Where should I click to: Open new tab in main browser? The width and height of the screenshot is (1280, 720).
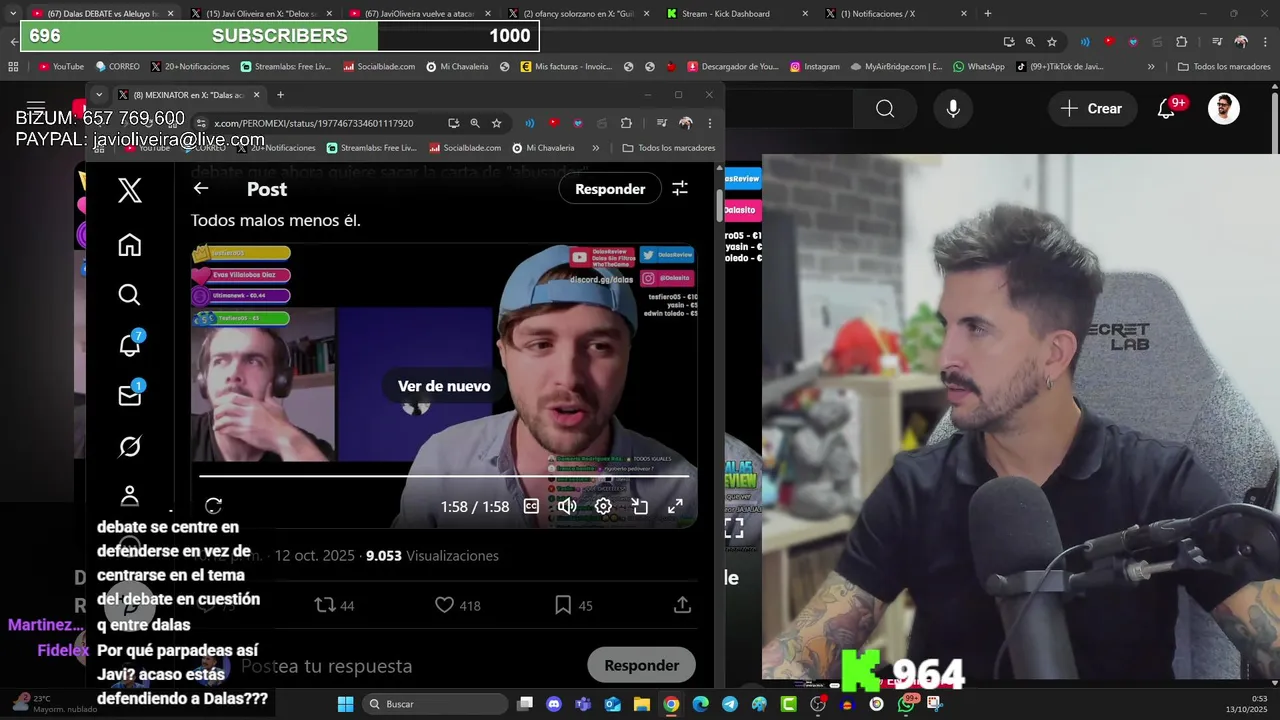[988, 14]
